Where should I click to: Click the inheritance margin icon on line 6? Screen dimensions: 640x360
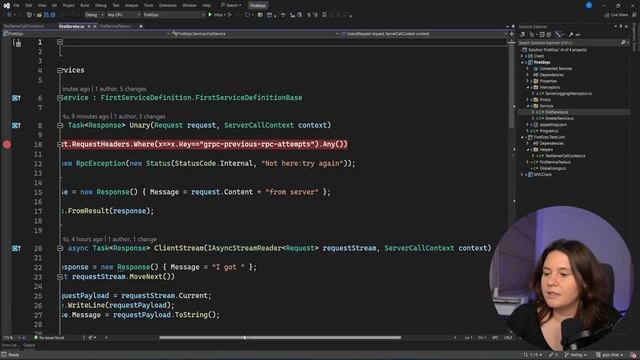click(x=16, y=98)
